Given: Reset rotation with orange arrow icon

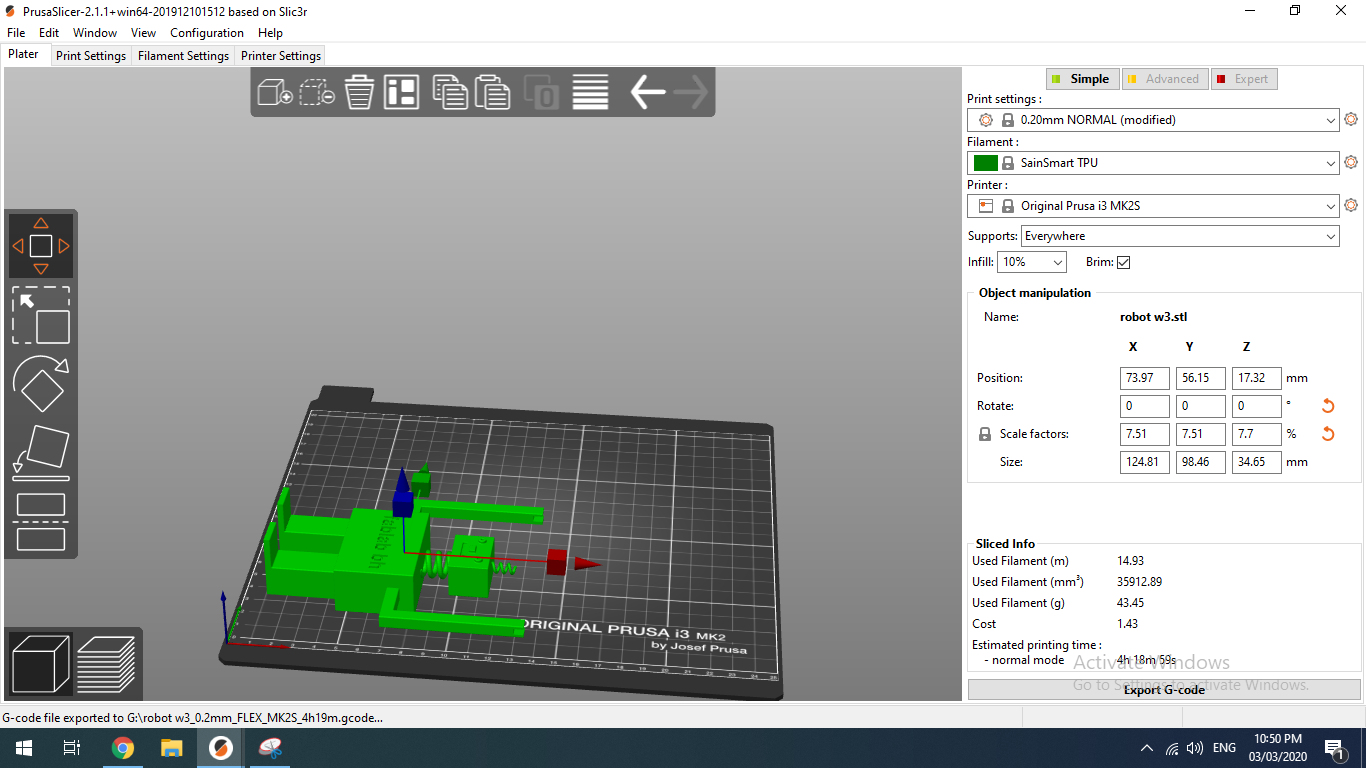Looking at the screenshot, I should (1328, 406).
